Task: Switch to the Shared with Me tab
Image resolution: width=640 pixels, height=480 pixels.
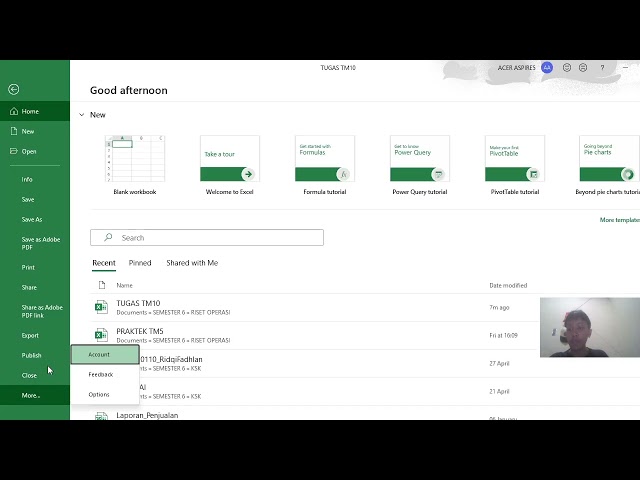Action: coord(192,263)
